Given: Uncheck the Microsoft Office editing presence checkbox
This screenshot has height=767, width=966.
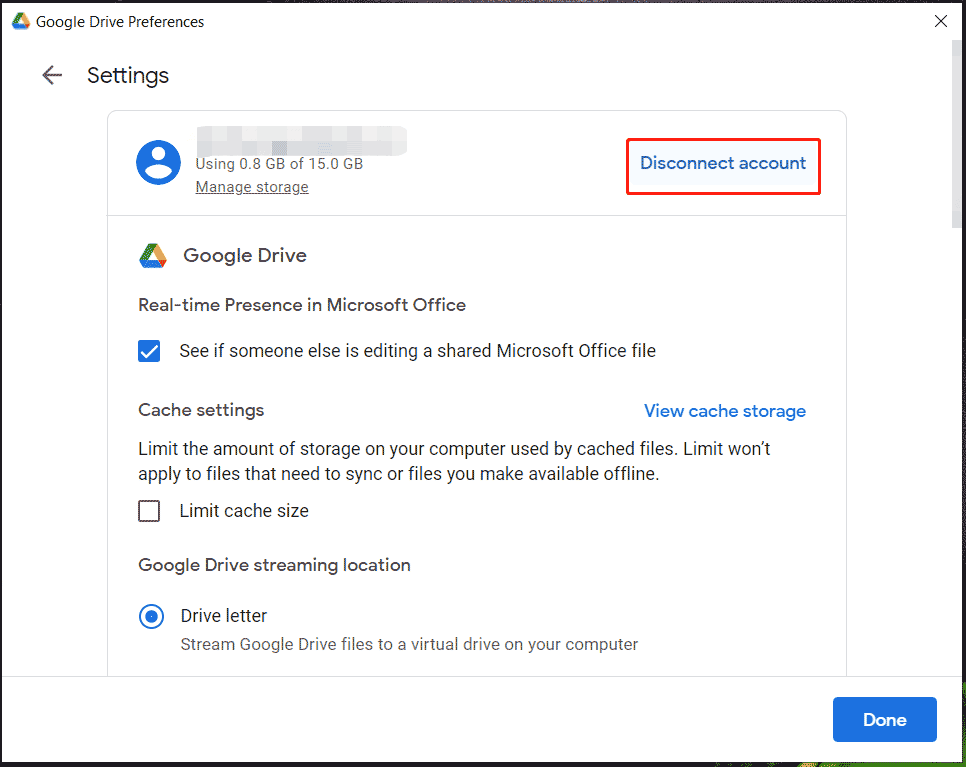Looking at the screenshot, I should pyautogui.click(x=149, y=351).
